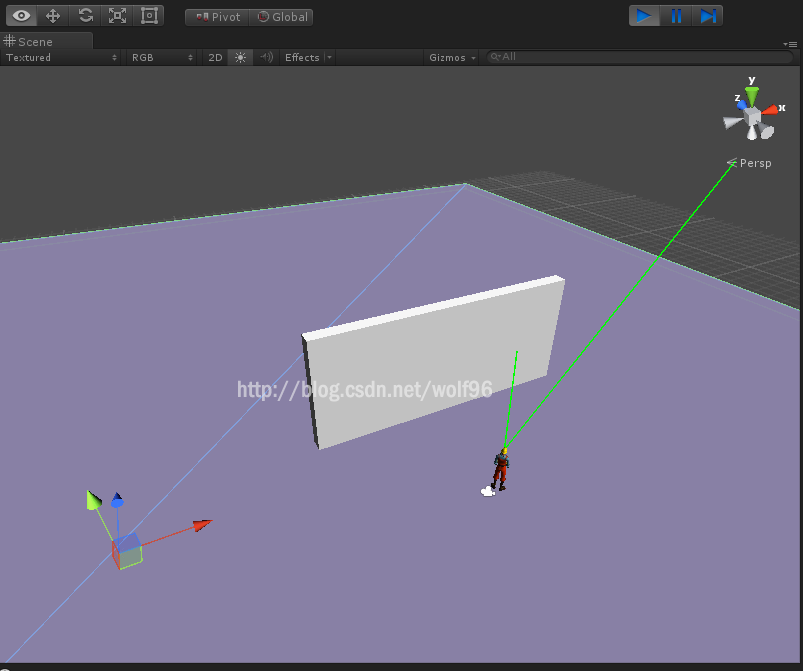Switch to the Scene tab
The width and height of the screenshot is (803, 671).
click(46, 41)
